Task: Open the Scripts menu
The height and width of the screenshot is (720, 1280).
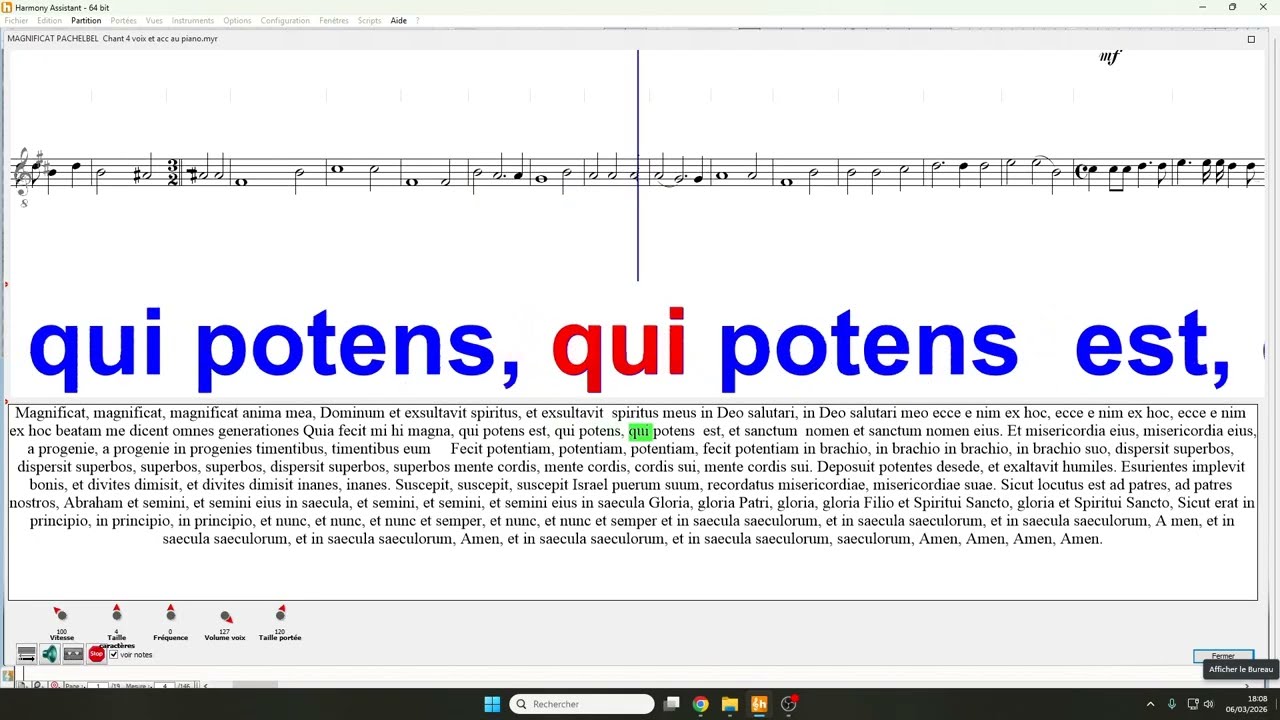Action: 369,20
